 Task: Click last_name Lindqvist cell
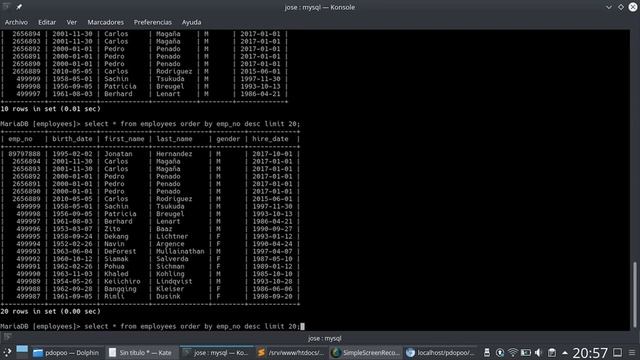(x=174, y=281)
